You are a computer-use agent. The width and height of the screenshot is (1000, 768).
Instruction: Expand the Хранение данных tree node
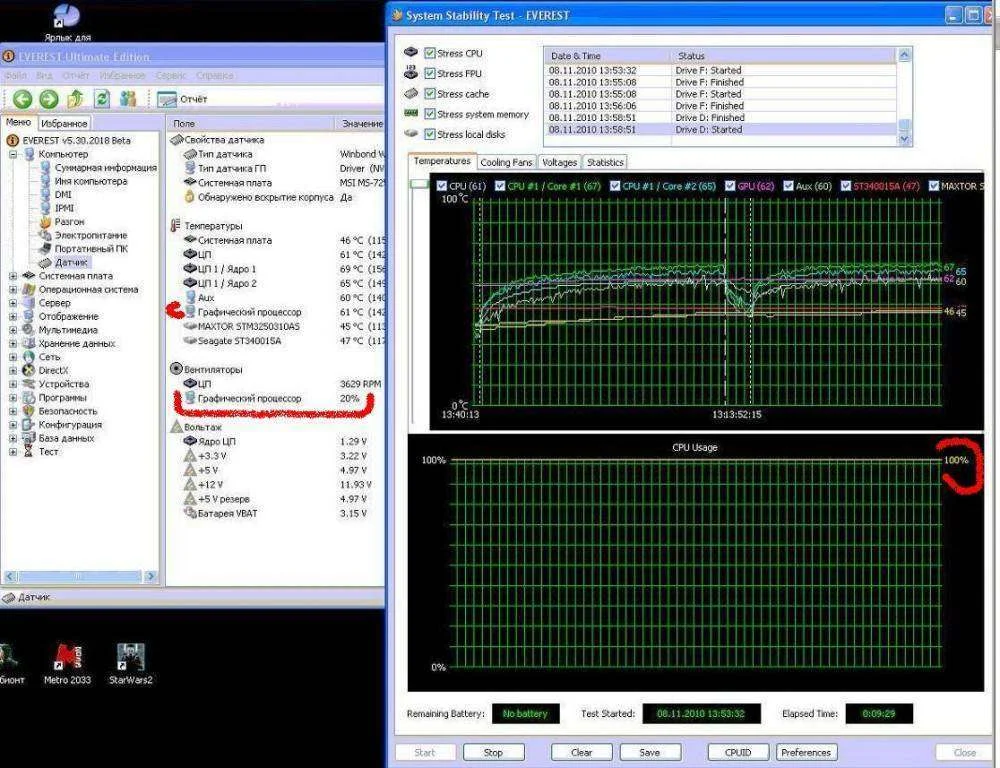[13, 343]
